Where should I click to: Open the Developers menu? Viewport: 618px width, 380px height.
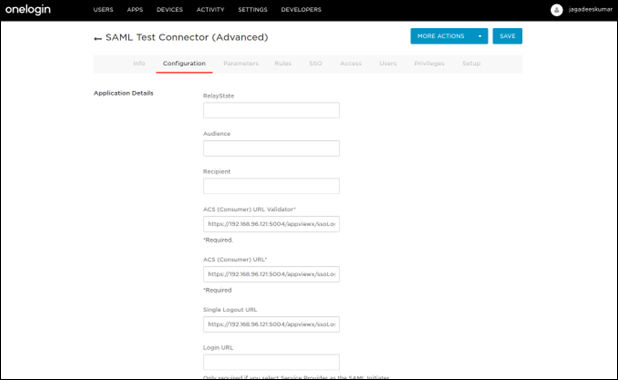[301, 9]
